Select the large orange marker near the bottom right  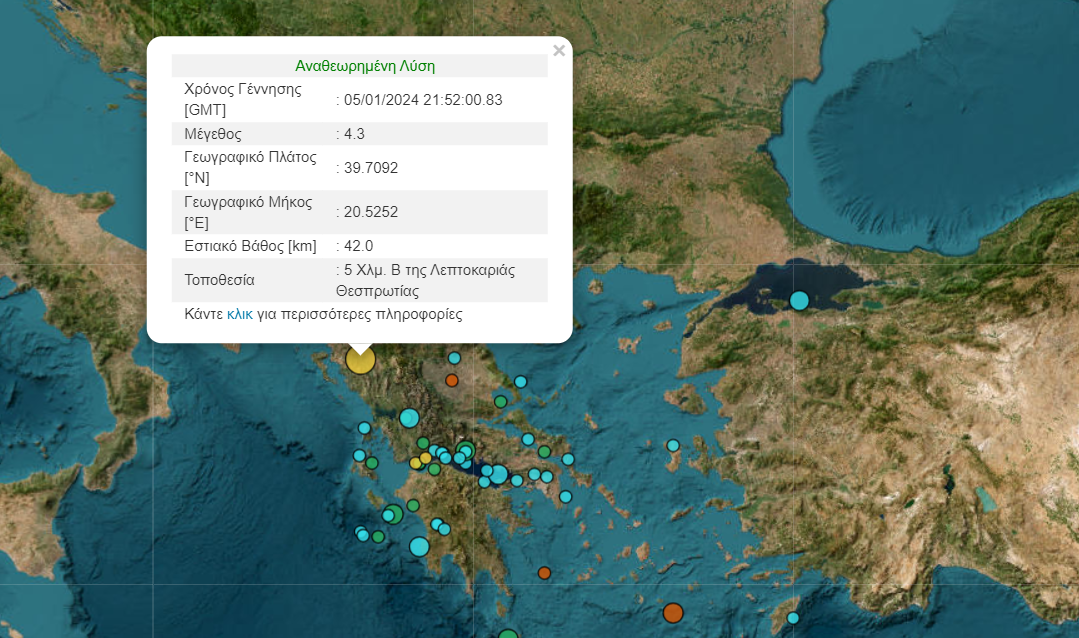[x=673, y=612]
